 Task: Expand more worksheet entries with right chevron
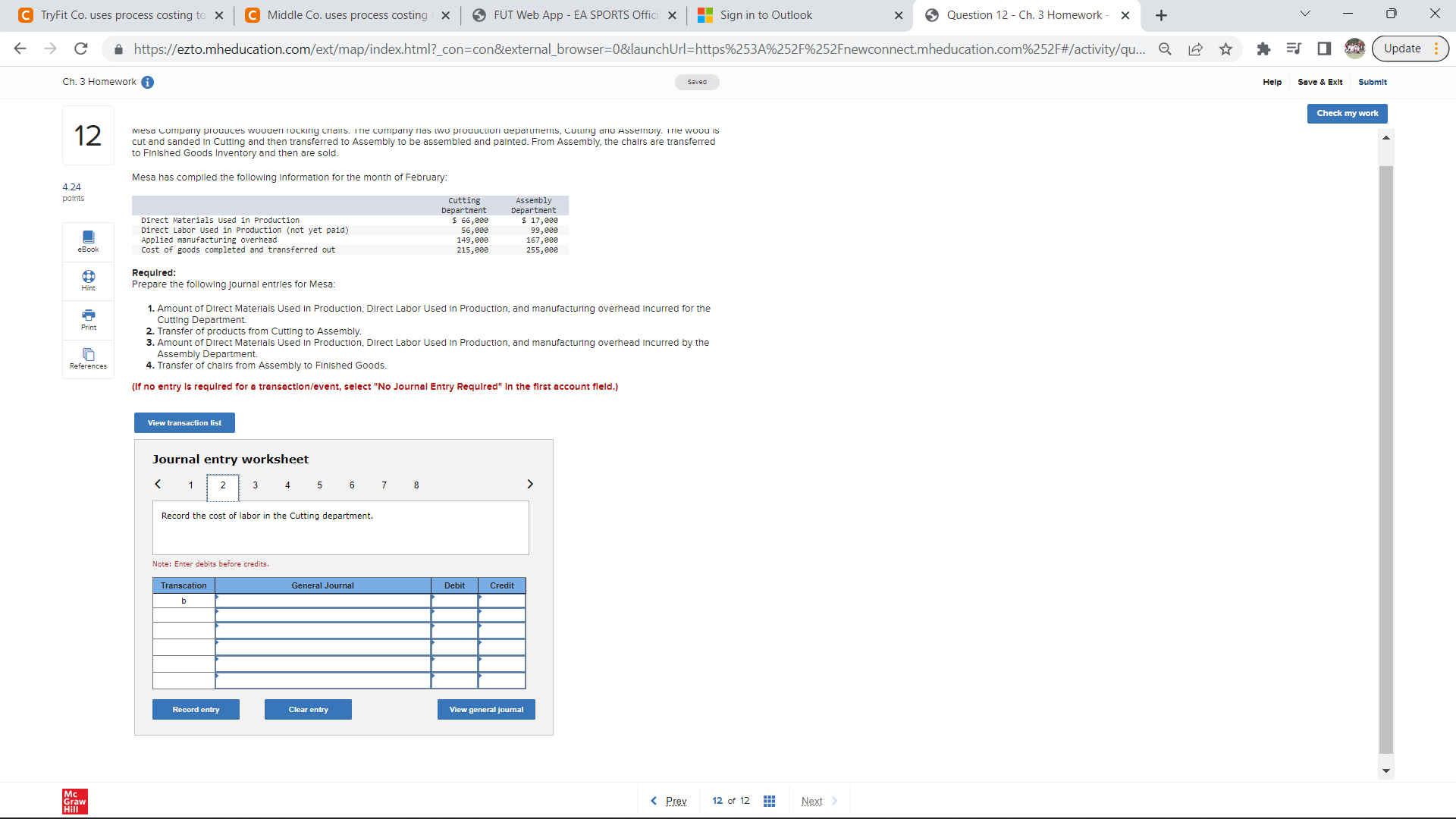tap(529, 484)
